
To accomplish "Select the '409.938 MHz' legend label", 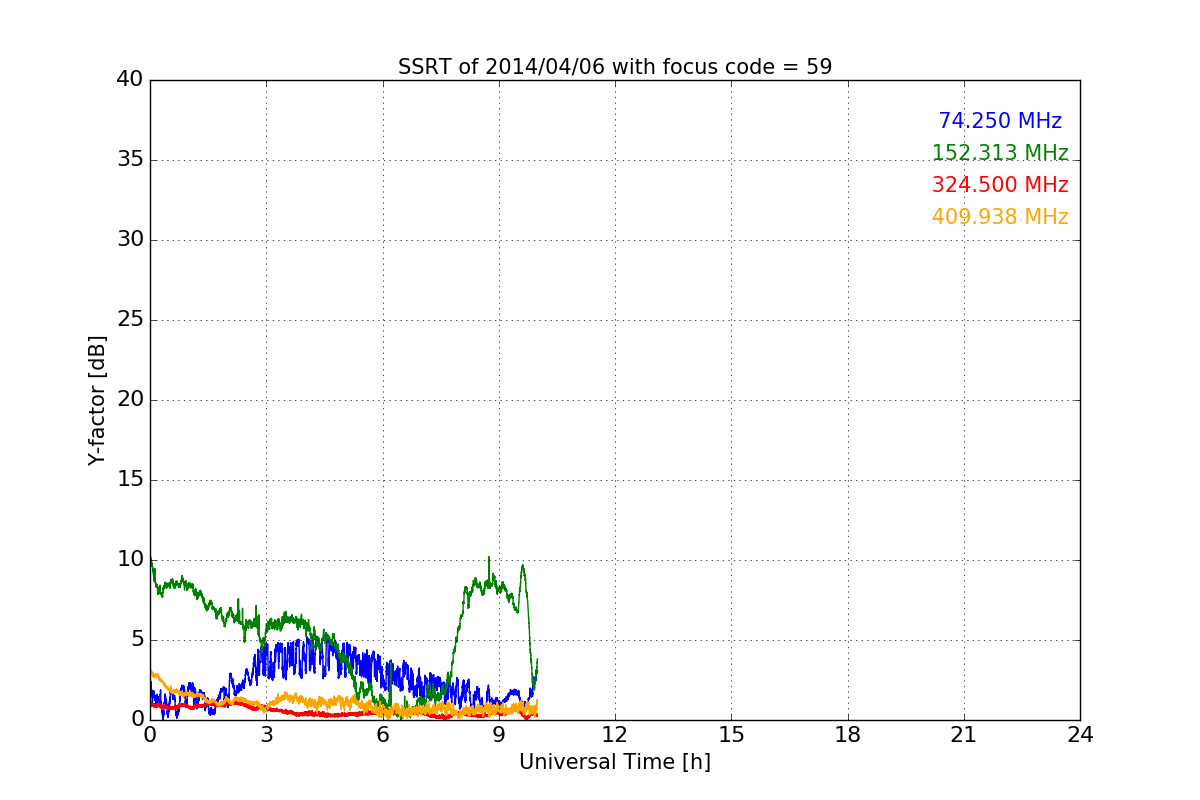I will [x=1000, y=217].
